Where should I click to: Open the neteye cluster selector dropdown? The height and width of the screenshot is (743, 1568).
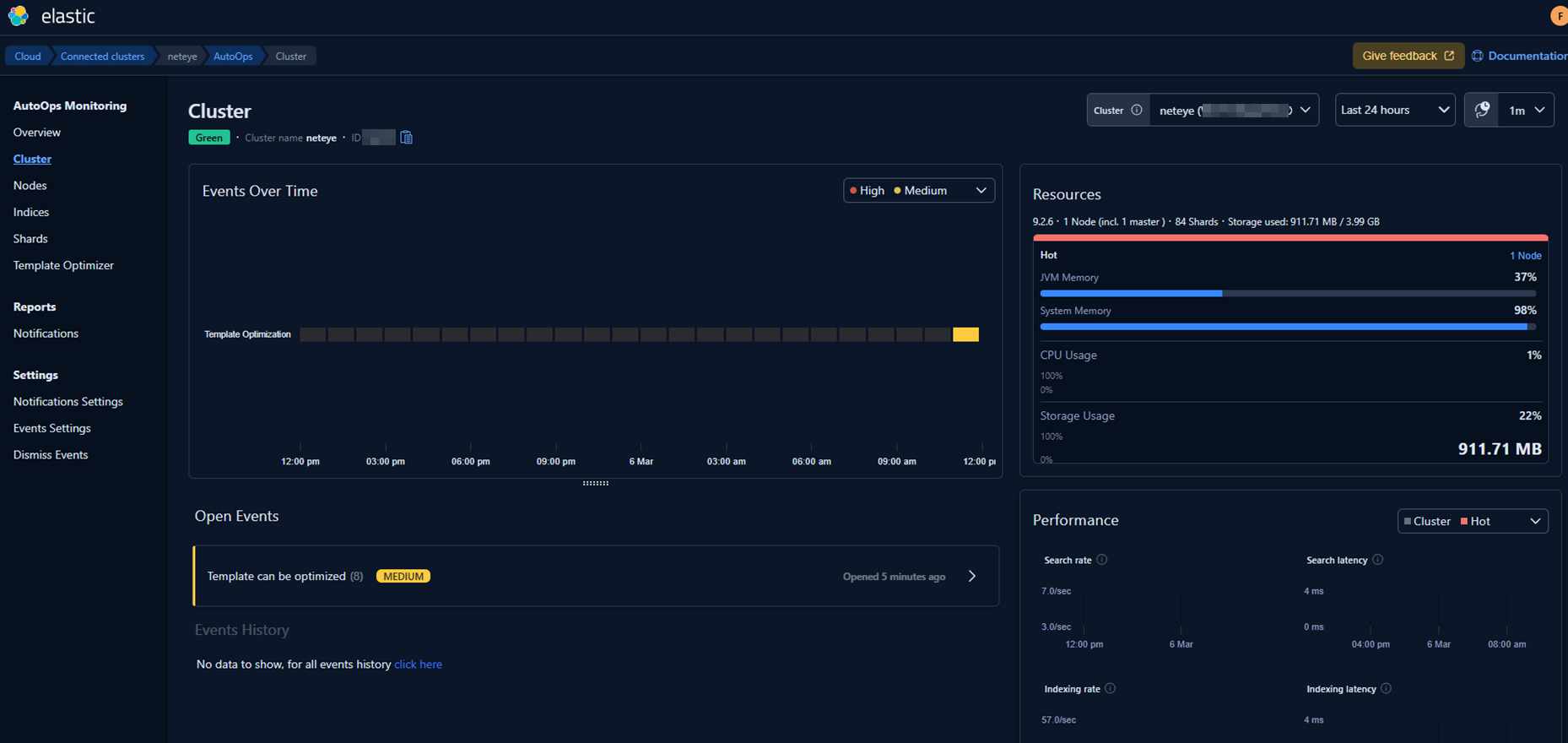coord(1234,111)
